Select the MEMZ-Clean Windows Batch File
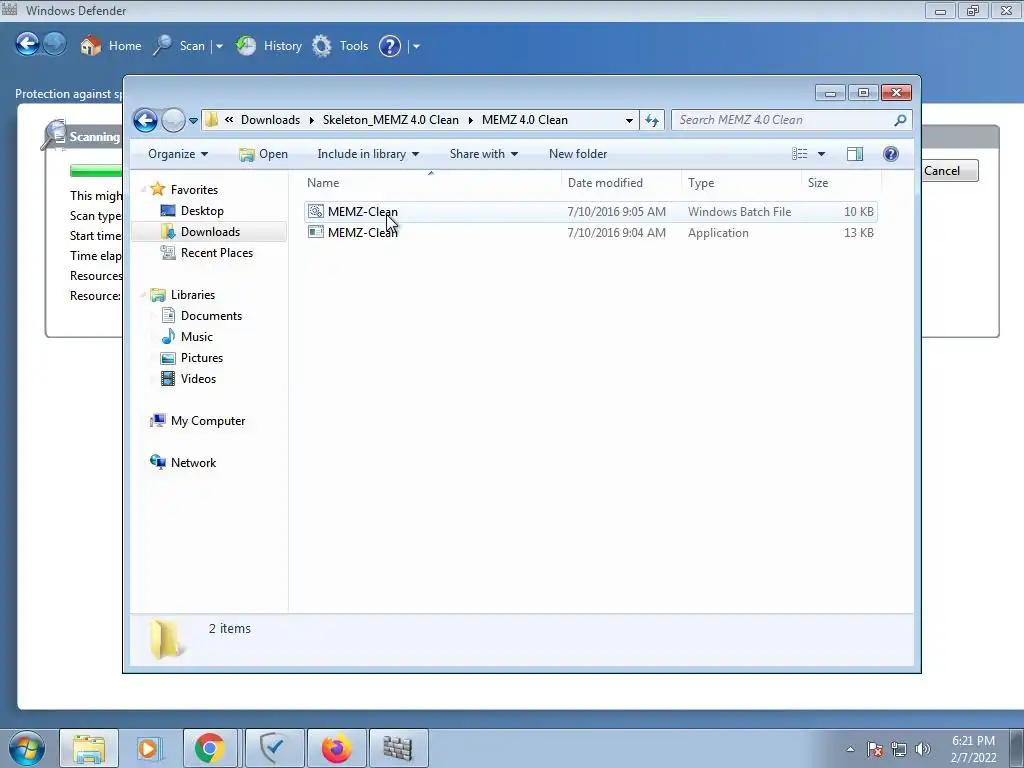Image resolution: width=1024 pixels, height=768 pixels. 590,212
